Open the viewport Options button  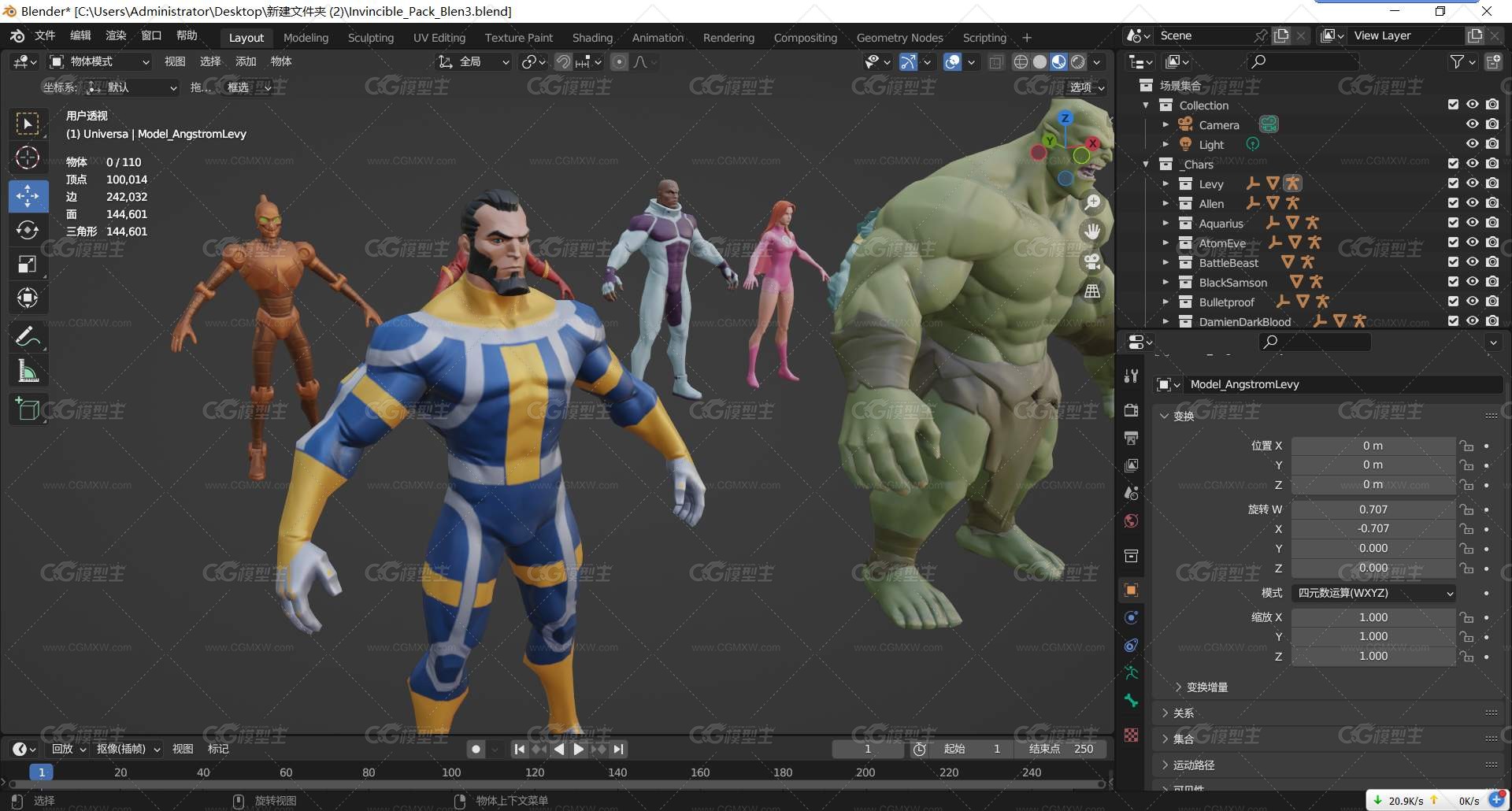[x=1087, y=87]
